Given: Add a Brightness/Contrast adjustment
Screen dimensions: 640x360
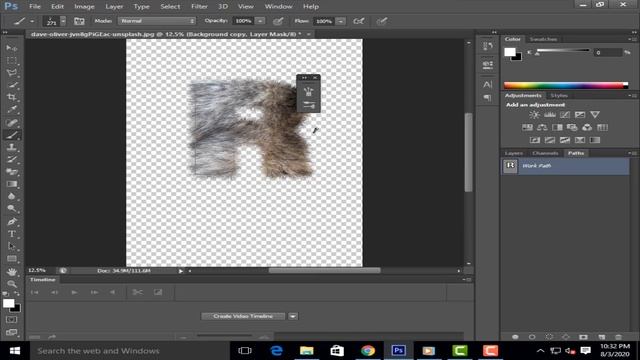Looking at the screenshot, I should click(534, 115).
